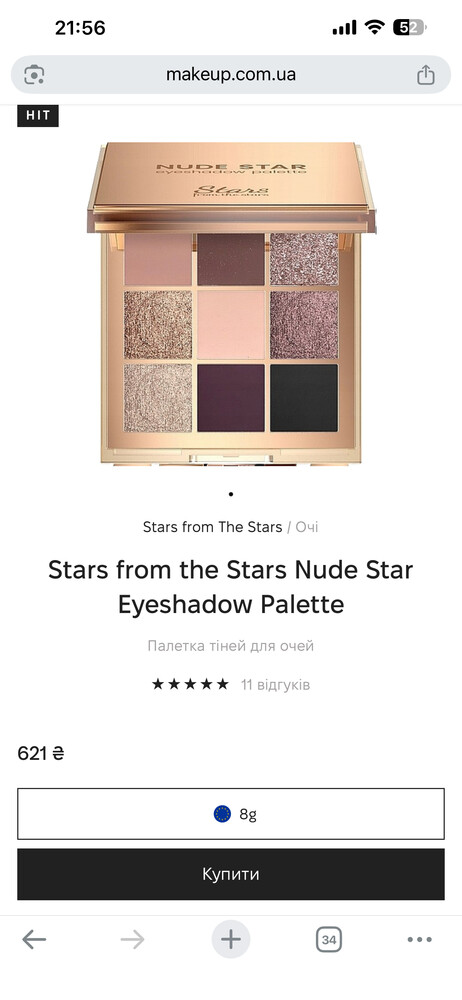Open the Nude Star palette product image
Image resolution: width=462 pixels, height=1000 pixels.
(x=231, y=304)
